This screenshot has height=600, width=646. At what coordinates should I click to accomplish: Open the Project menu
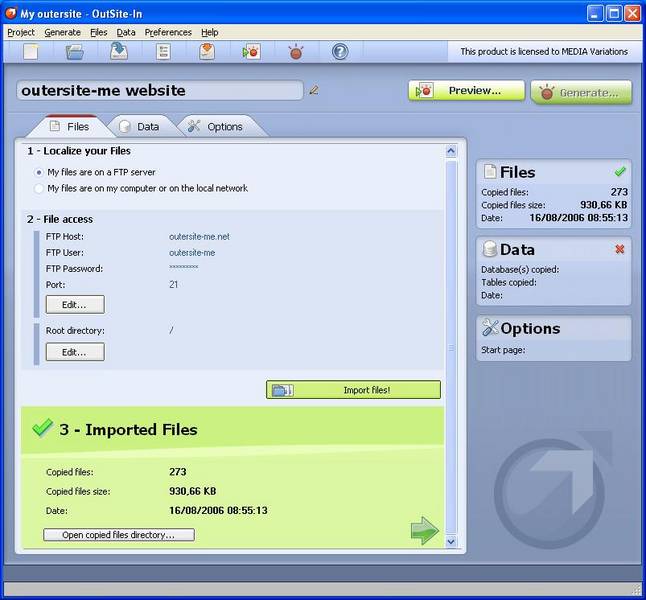[x=21, y=32]
